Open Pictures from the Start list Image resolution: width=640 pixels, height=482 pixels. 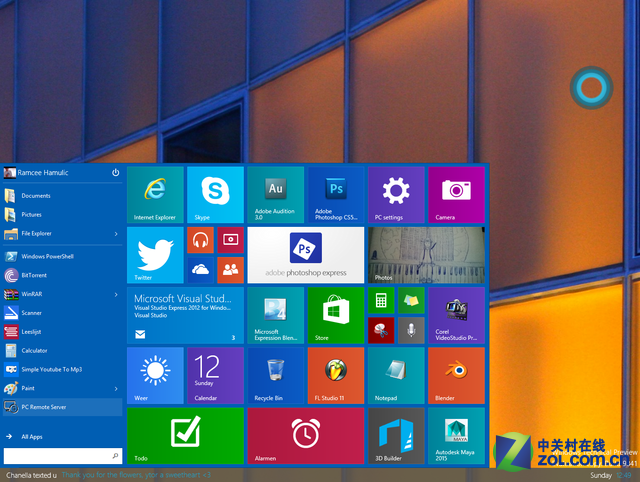pyautogui.click(x=62, y=214)
